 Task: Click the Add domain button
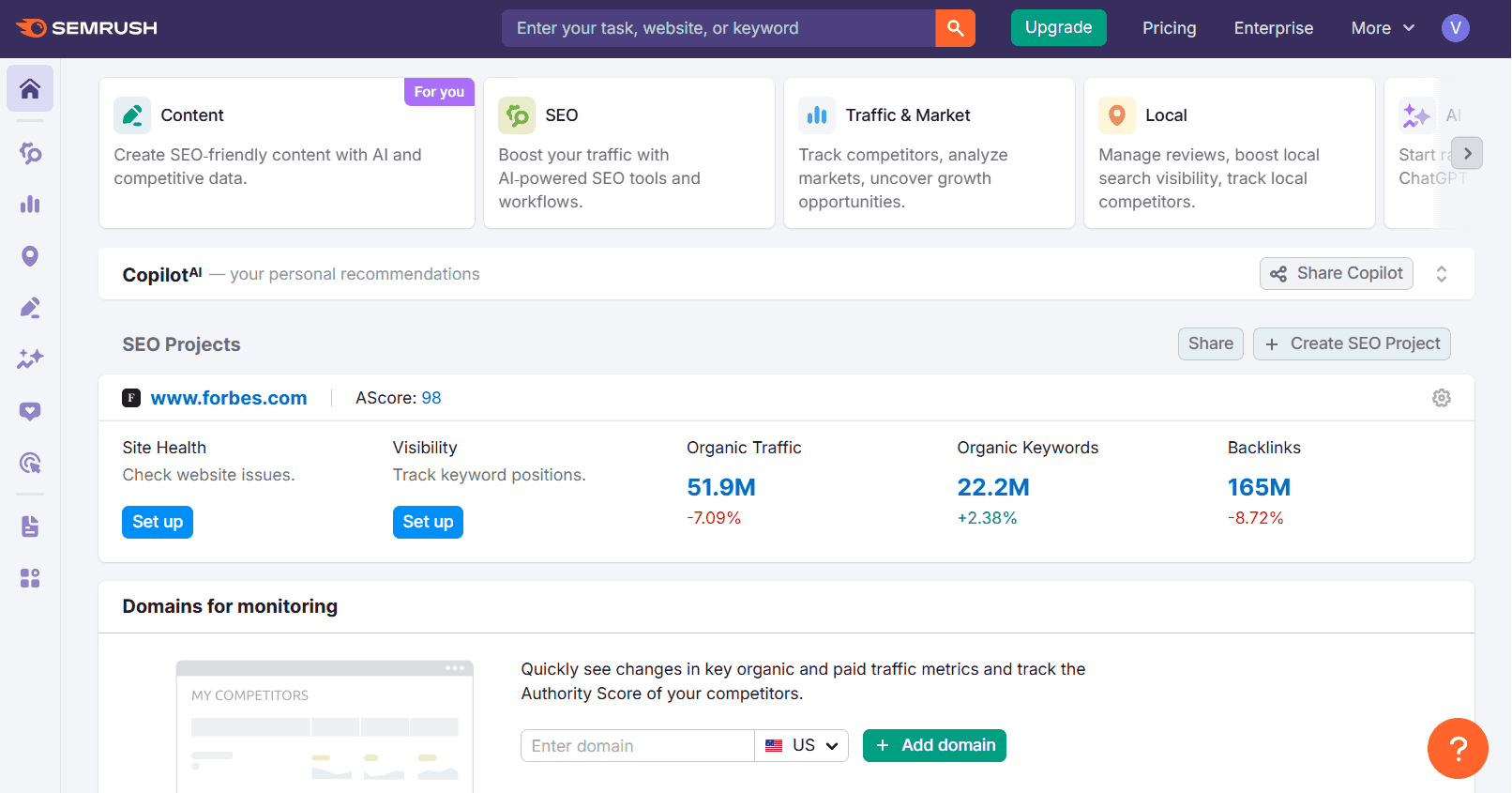[x=934, y=745]
